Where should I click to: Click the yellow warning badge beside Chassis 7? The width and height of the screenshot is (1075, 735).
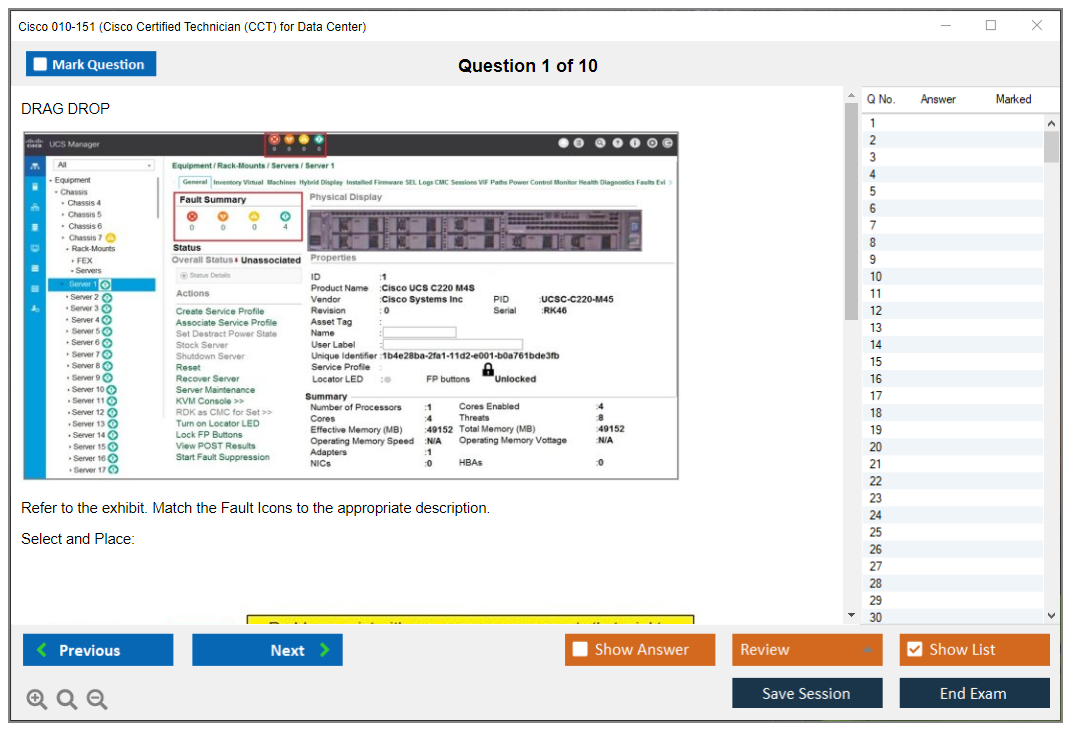(x=111, y=238)
